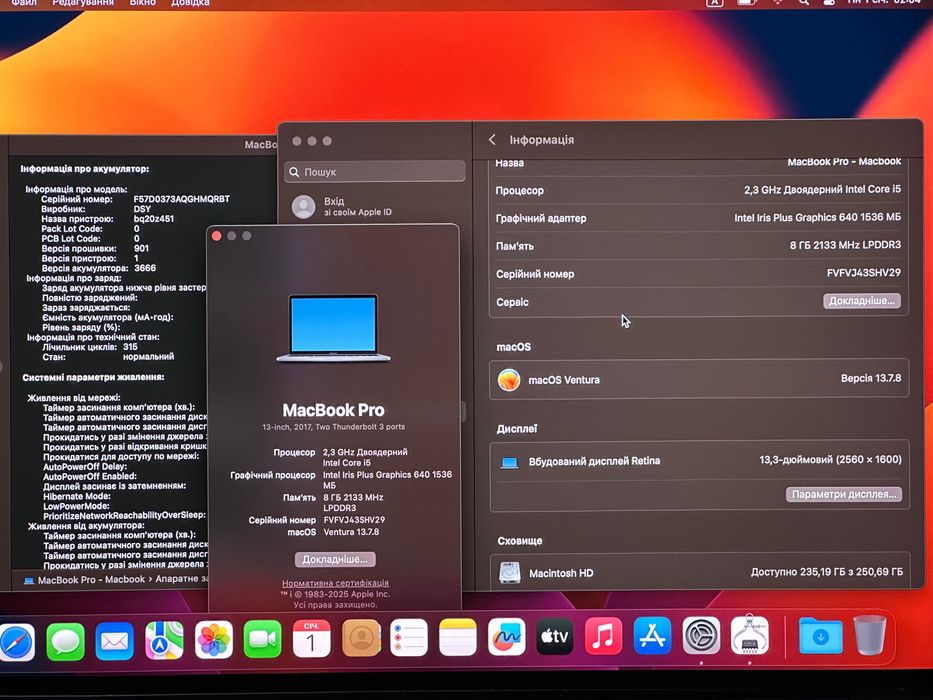Launch Contacts from the Dock
933x700 pixels.
[x=361, y=638]
